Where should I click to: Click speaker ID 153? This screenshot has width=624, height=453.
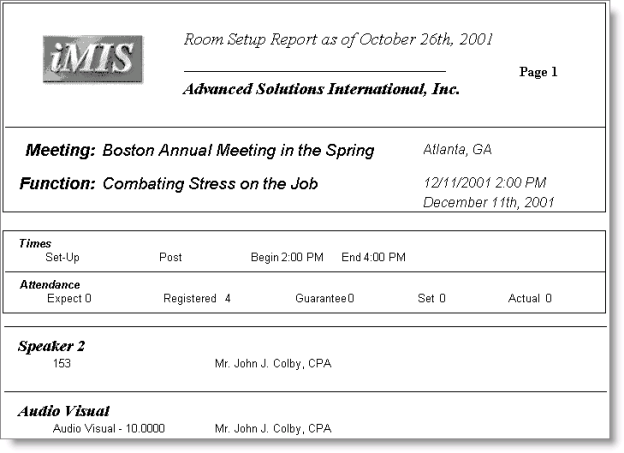coord(61,363)
